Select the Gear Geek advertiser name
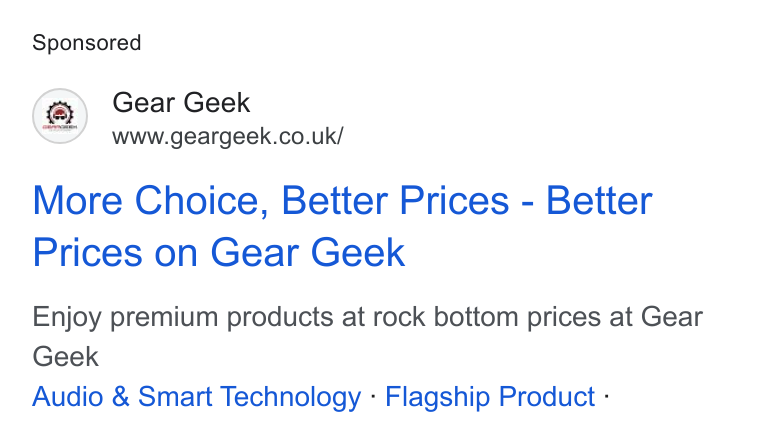 (181, 103)
